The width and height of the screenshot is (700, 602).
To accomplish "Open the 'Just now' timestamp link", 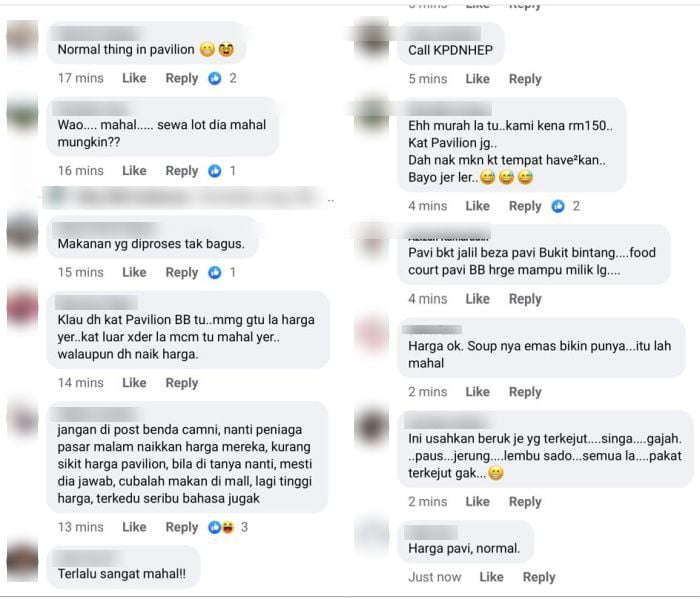I will [x=435, y=577].
